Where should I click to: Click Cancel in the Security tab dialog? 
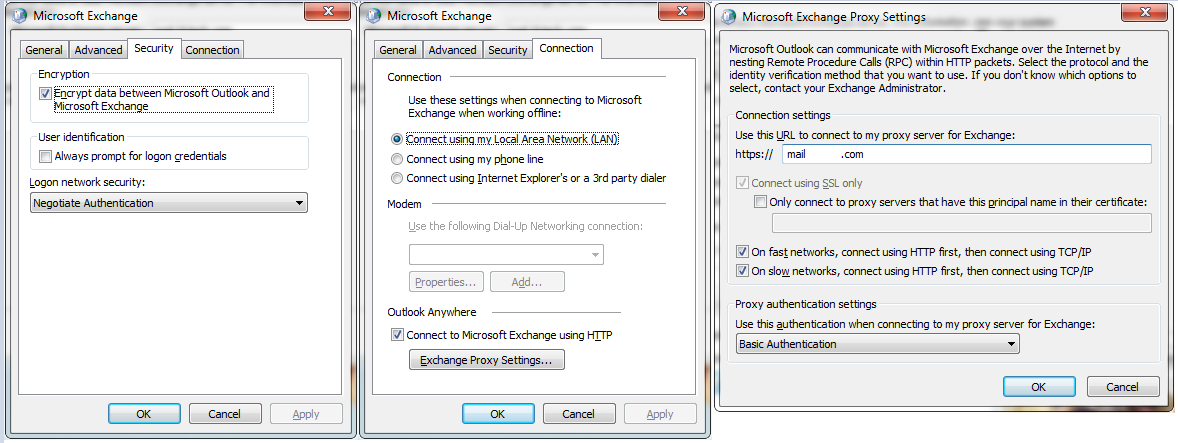(x=224, y=414)
